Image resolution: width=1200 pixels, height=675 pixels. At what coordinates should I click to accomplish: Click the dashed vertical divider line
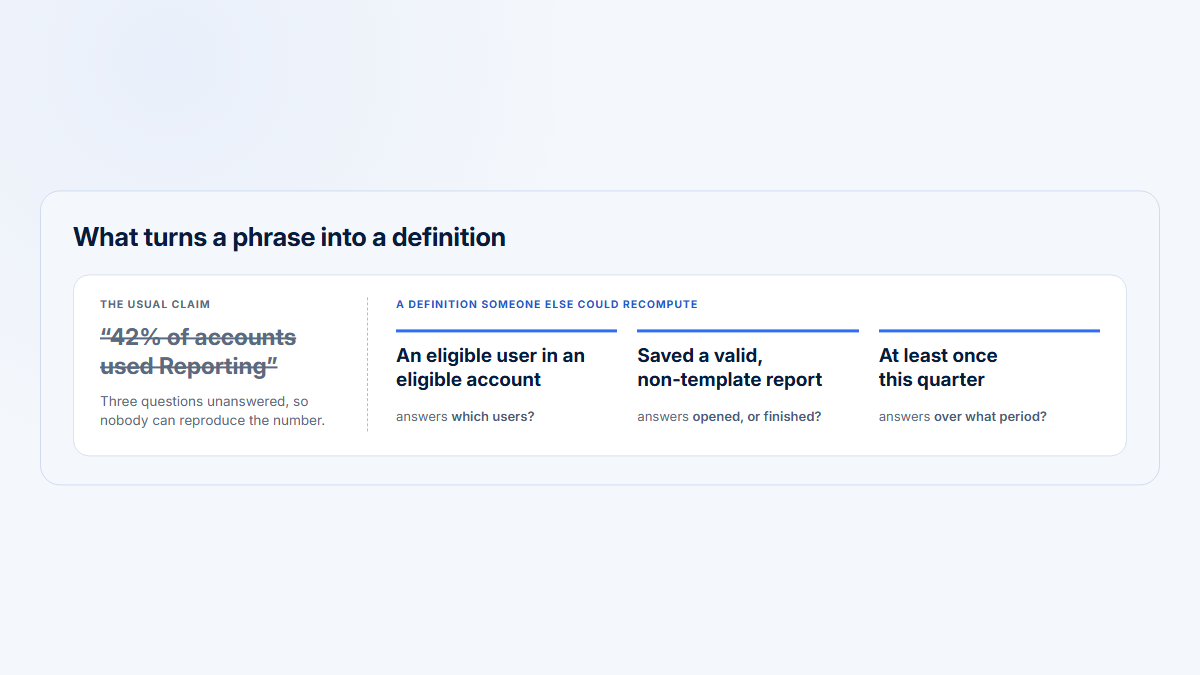(368, 364)
